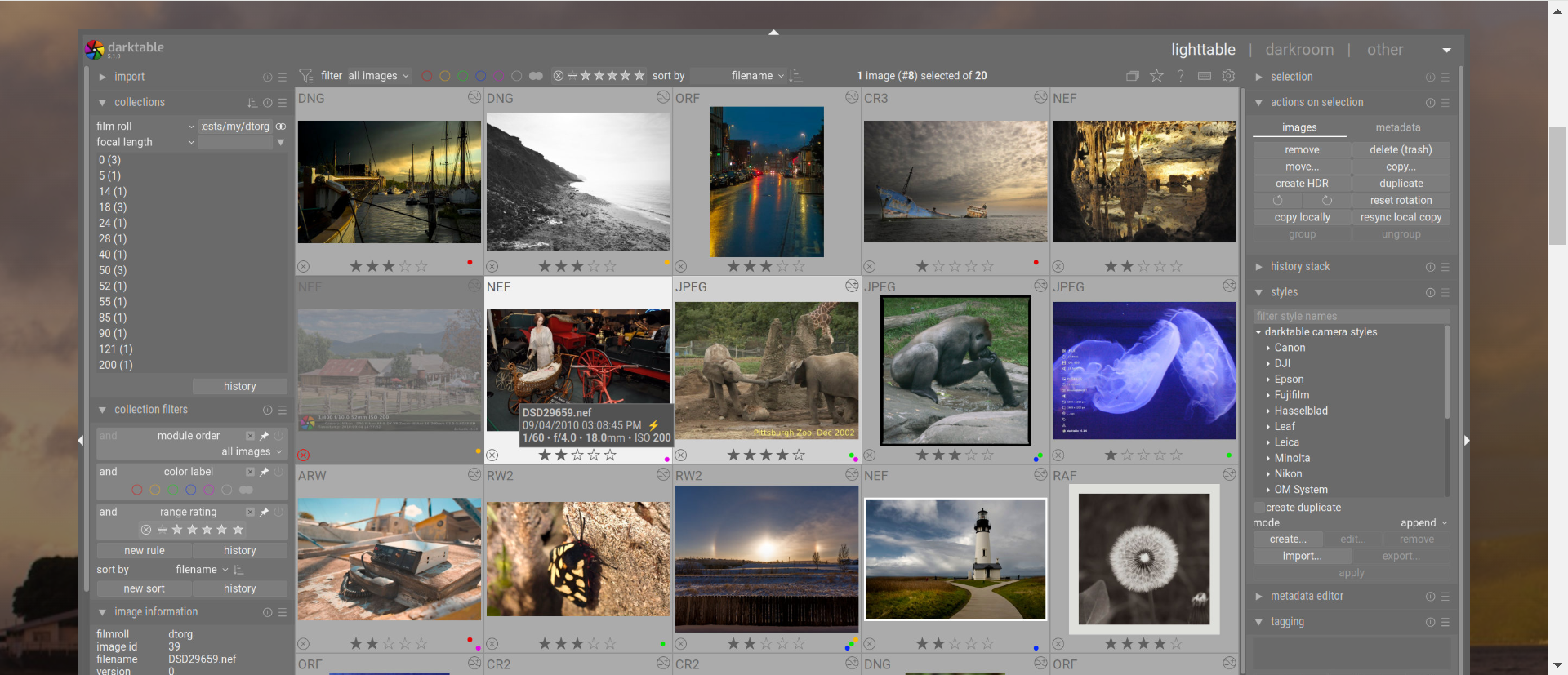Open the focal length property dropdown
The image size is (1568, 675).
pos(145,142)
